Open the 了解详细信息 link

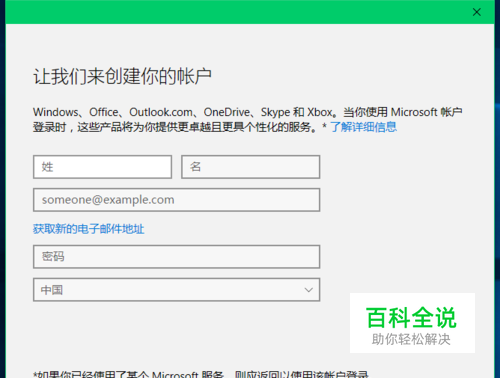[x=363, y=127]
